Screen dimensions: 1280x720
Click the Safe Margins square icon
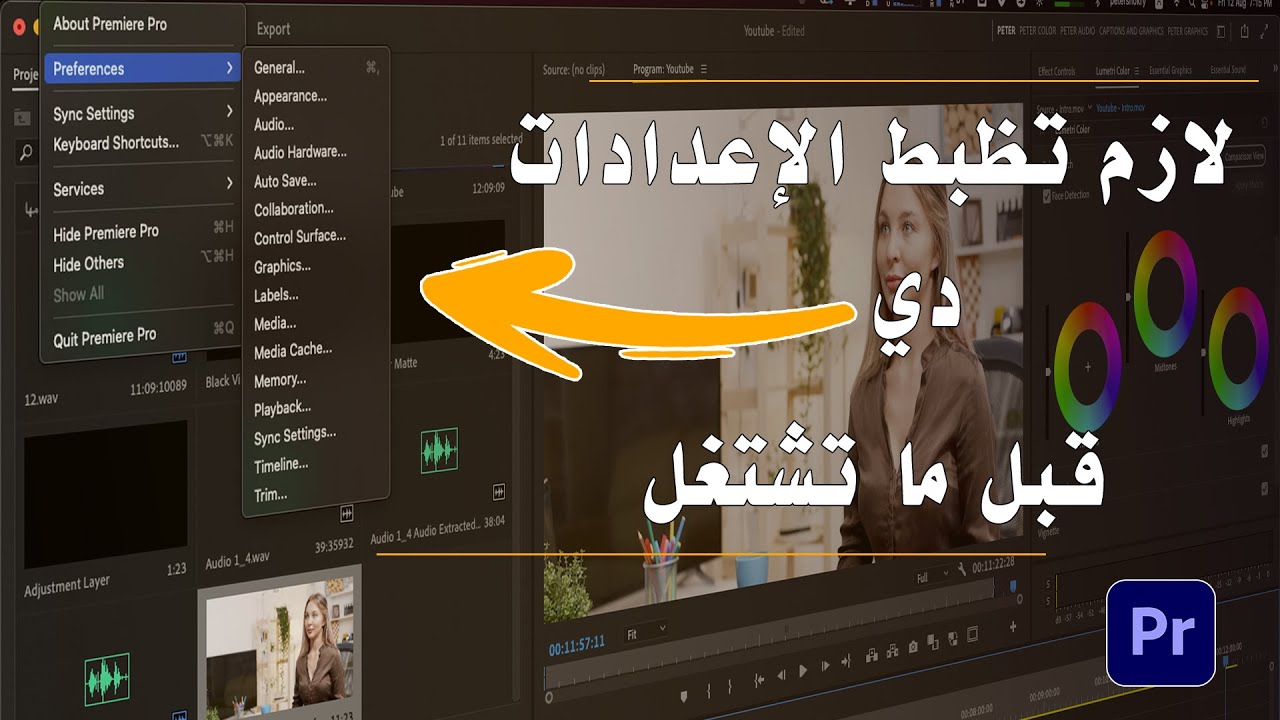pyautogui.click(x=972, y=634)
